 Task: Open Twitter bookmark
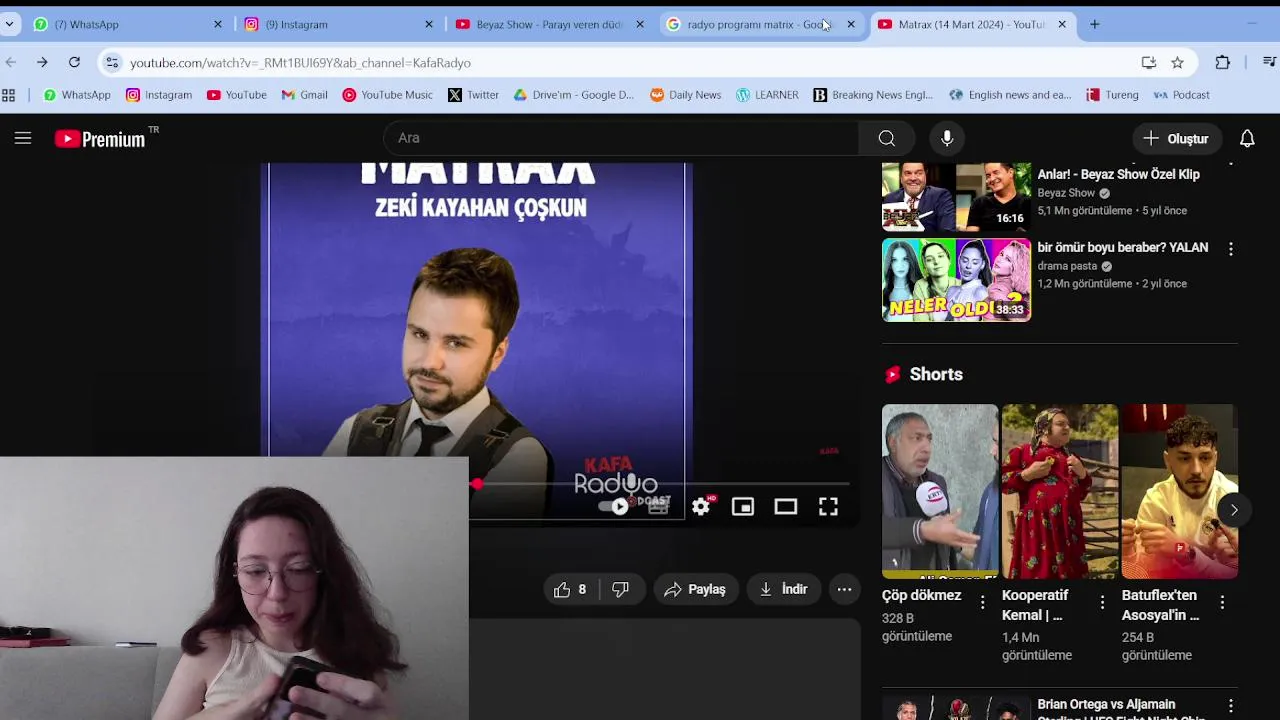(474, 95)
